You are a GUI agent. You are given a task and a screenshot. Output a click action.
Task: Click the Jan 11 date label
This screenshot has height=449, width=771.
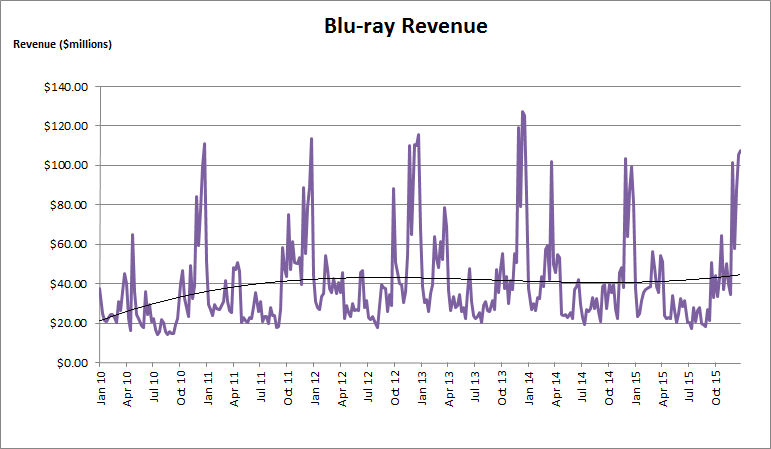click(x=208, y=388)
